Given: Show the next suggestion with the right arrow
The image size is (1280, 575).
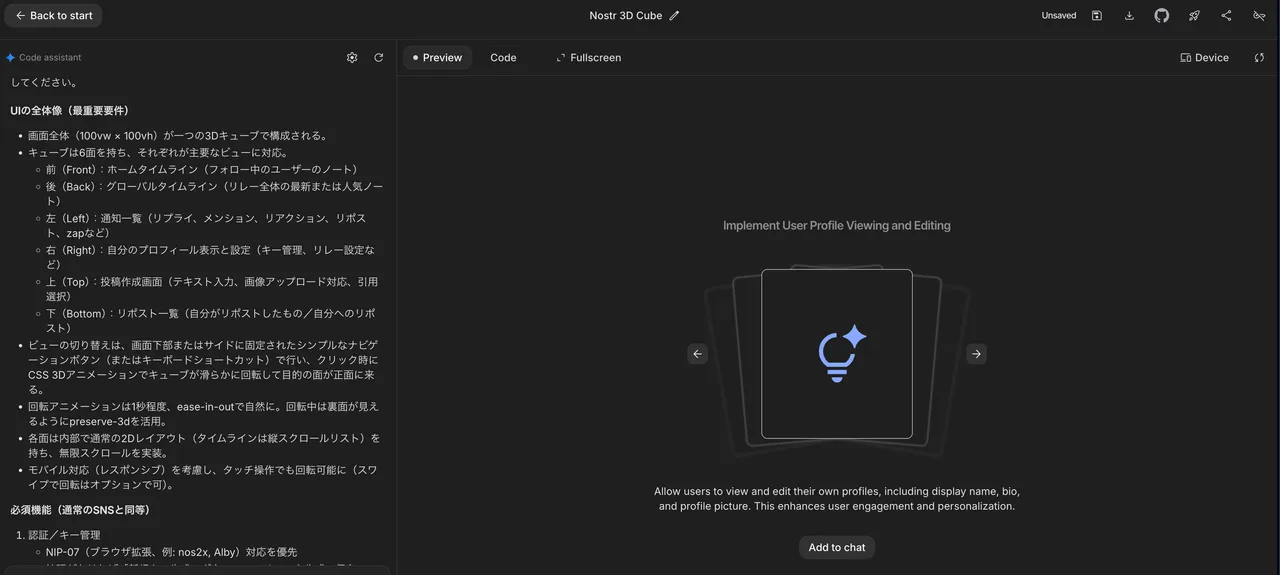Looking at the screenshot, I should pos(976,354).
